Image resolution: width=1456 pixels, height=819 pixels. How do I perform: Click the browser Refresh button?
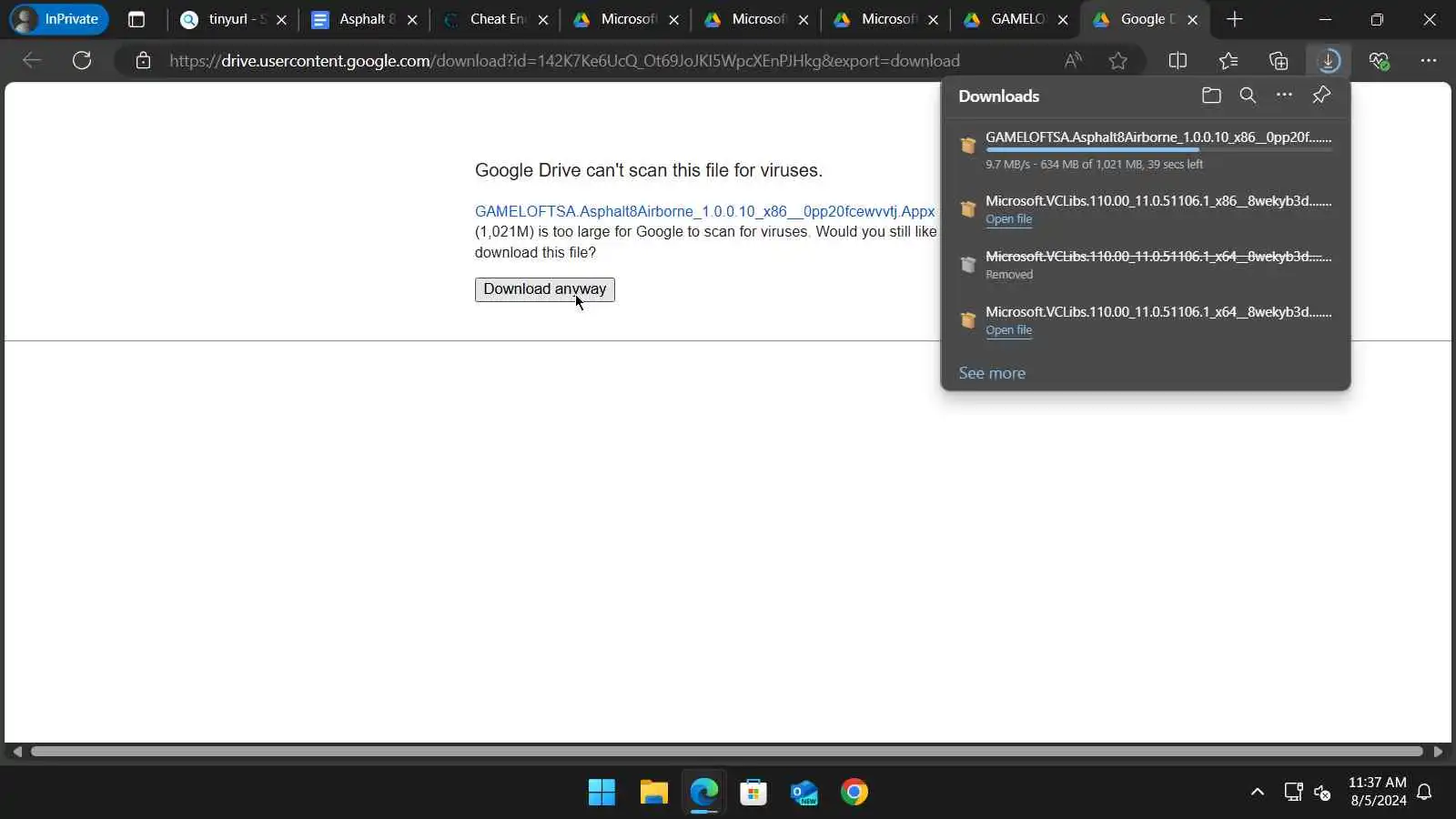82,61
